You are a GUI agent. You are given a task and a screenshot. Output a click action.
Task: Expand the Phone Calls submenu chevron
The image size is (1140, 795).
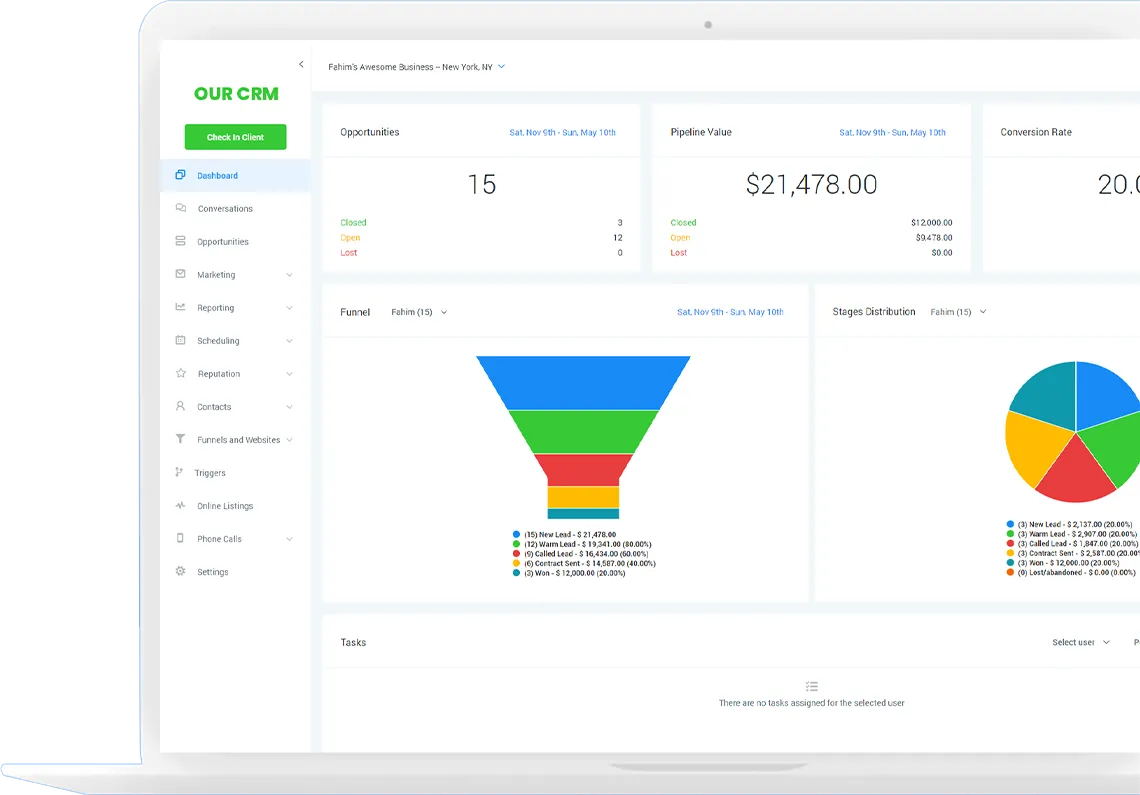(x=289, y=539)
